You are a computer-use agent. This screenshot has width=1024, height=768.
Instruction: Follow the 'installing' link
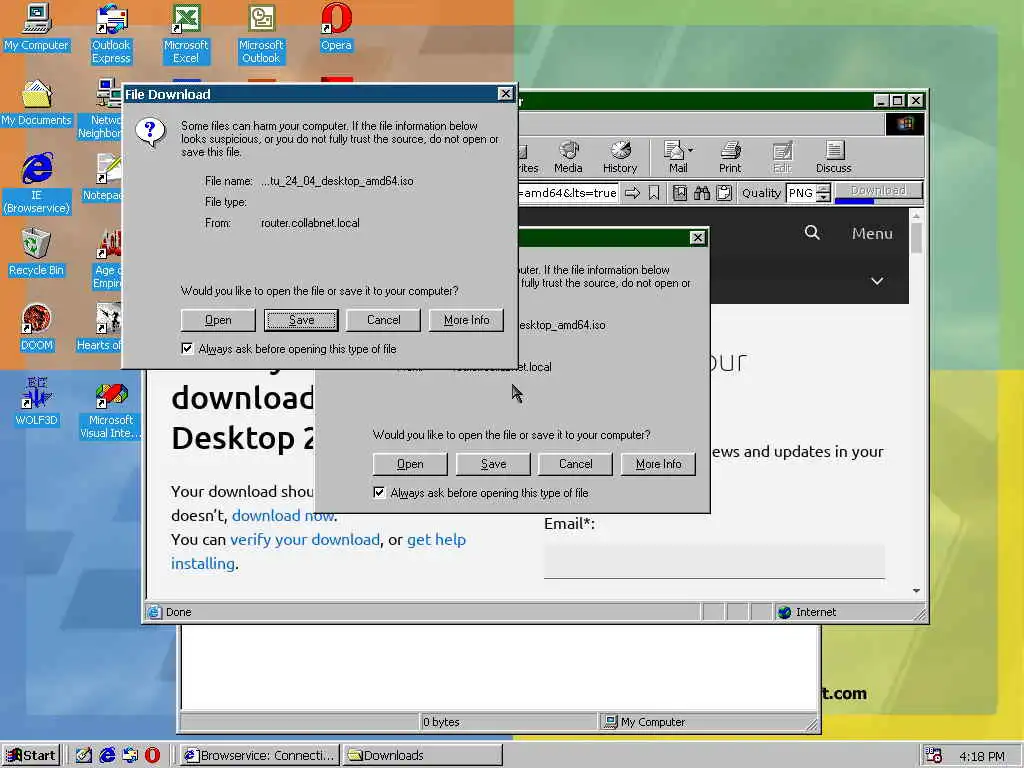pos(202,563)
